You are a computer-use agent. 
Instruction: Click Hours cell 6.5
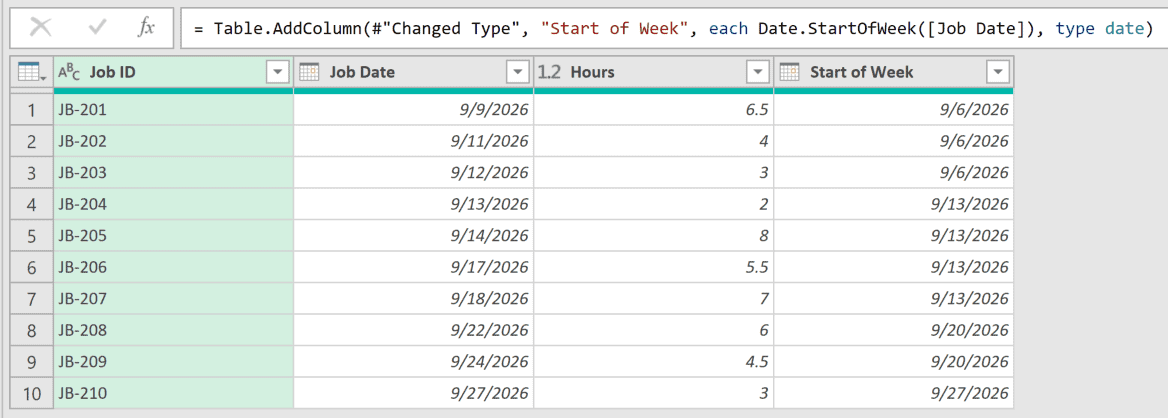(654, 110)
